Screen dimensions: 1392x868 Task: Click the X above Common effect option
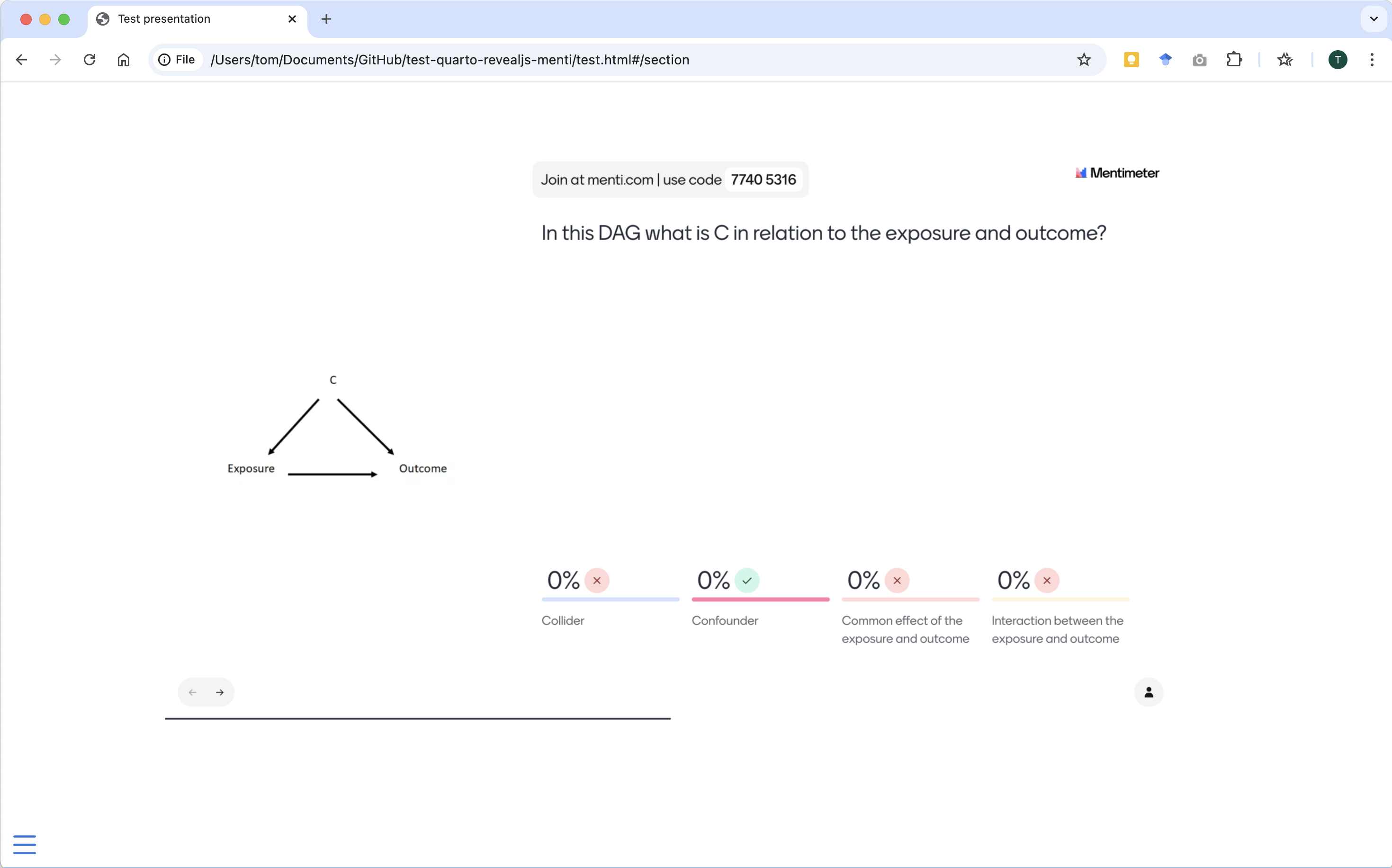(897, 581)
